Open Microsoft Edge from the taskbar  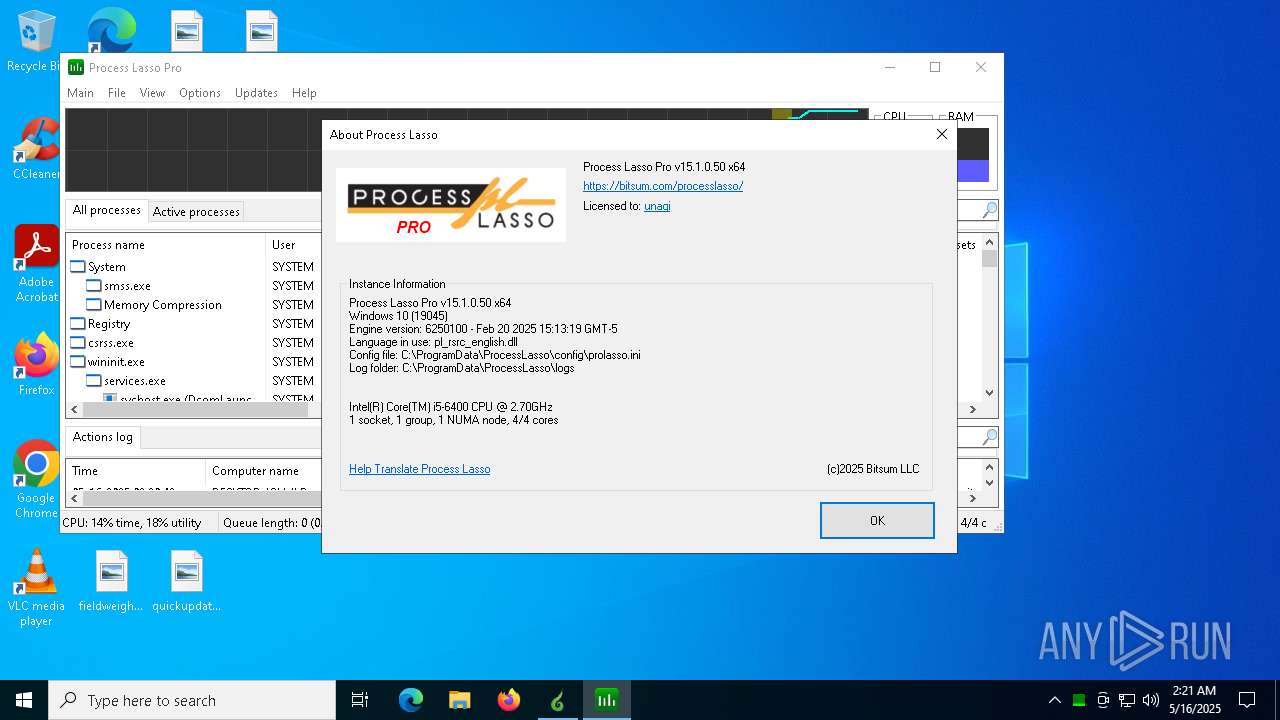pyautogui.click(x=410, y=700)
